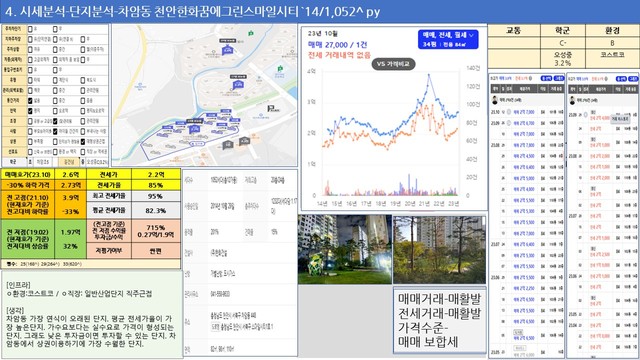Click the 오성중 3.2% cell
The height and width of the screenshot is (360, 640).
coord(563,58)
